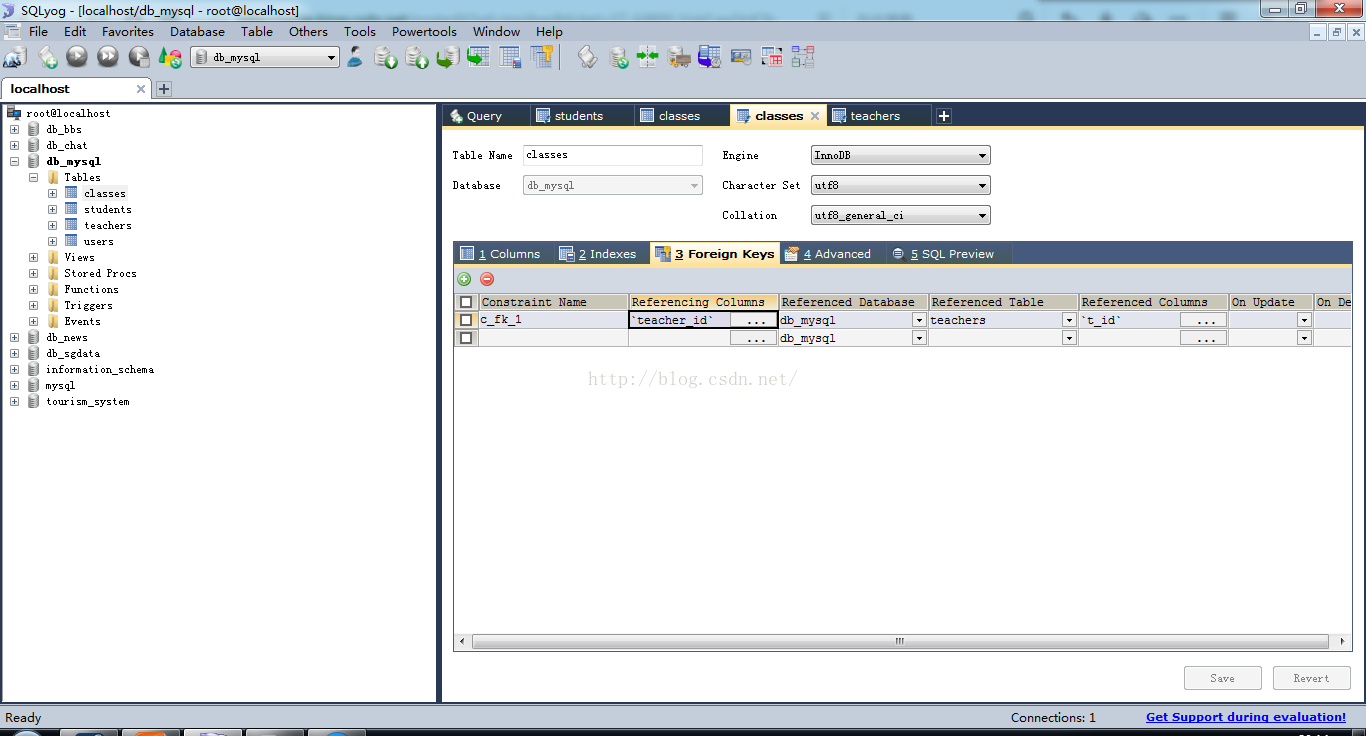The height and width of the screenshot is (736, 1366).
Task: Expand the students table node
Action: [x=52, y=209]
